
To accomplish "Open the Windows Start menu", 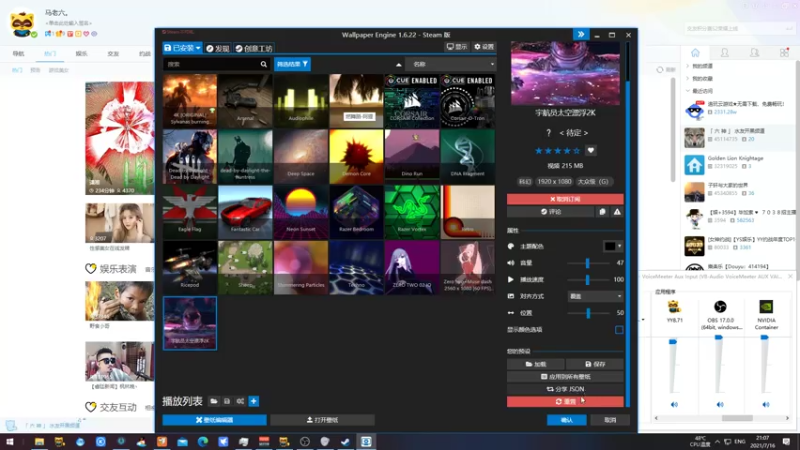I will pos(9,441).
